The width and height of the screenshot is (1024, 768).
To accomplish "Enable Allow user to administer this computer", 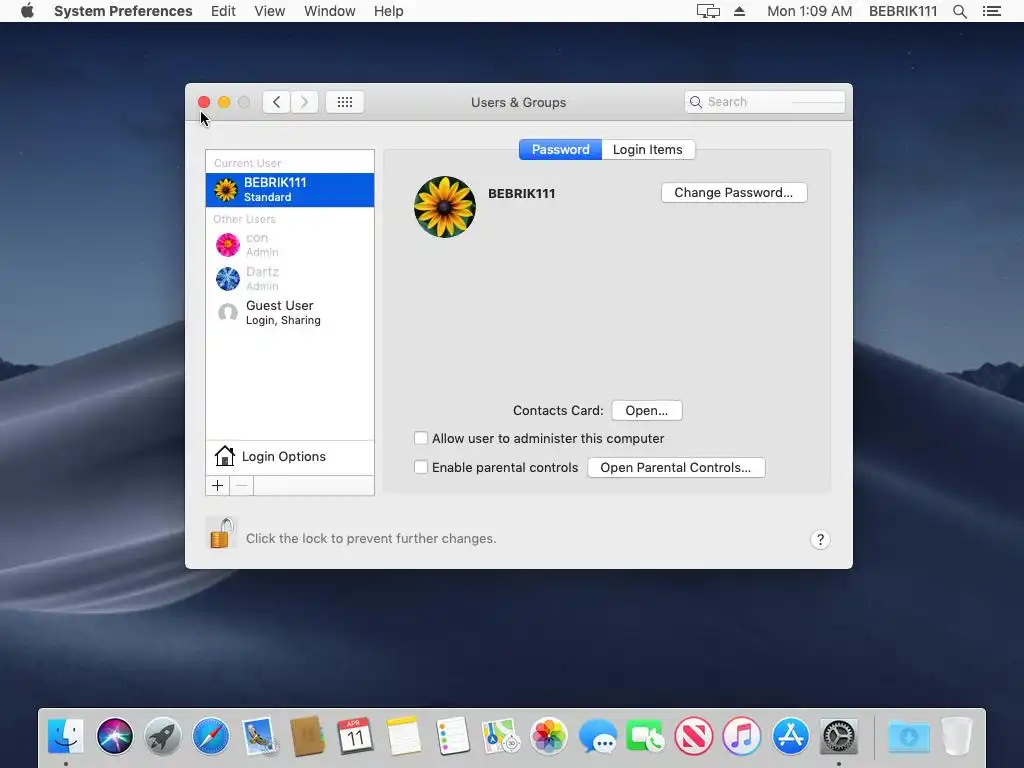I will pyautogui.click(x=421, y=438).
